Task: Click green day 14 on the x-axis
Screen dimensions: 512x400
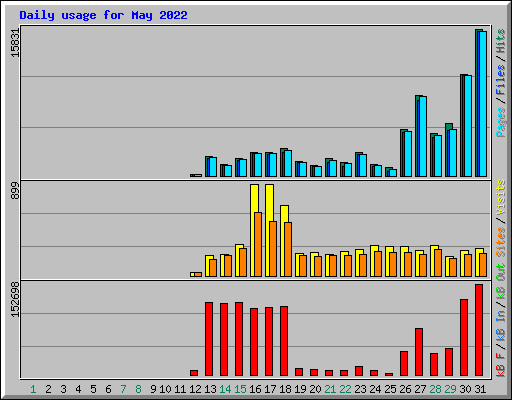Action: pyautogui.click(x=225, y=389)
